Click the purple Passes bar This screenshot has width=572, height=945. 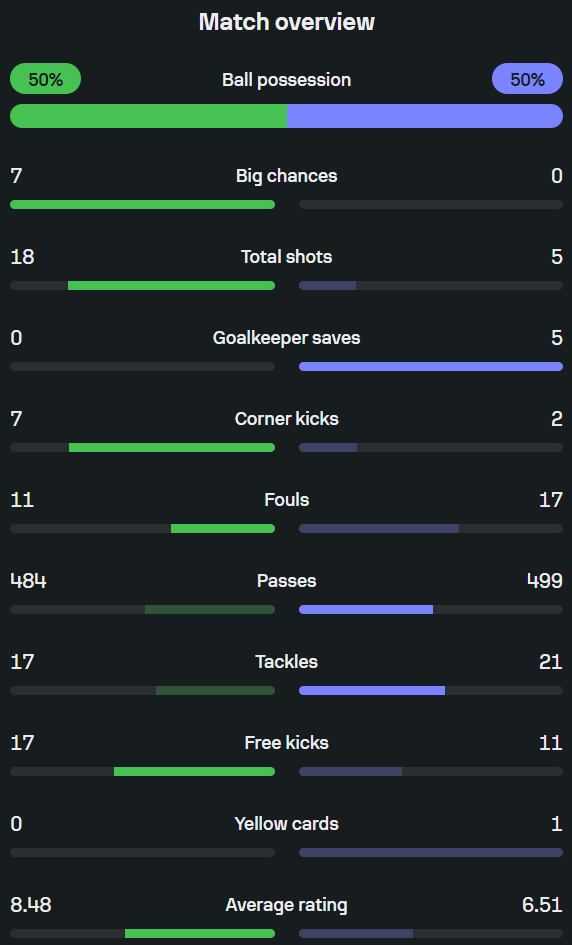coord(366,609)
